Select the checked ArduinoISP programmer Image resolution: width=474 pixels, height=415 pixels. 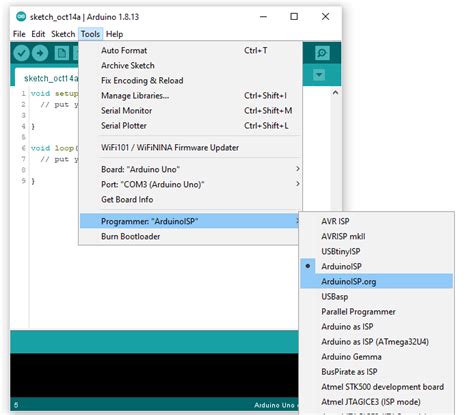pos(377,266)
